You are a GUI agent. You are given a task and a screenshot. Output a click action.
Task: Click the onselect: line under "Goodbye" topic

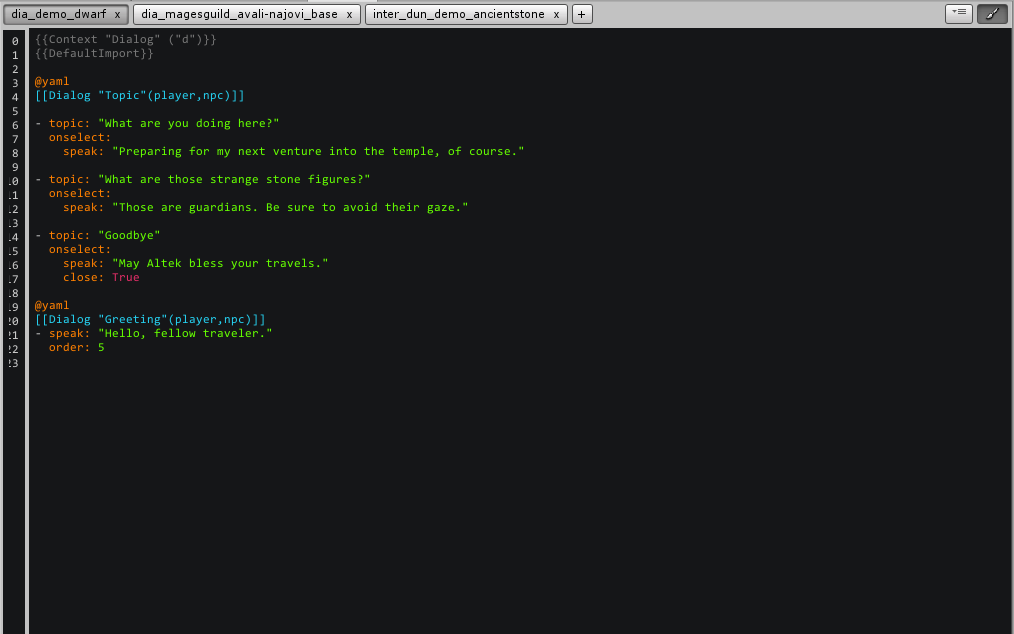coord(80,250)
